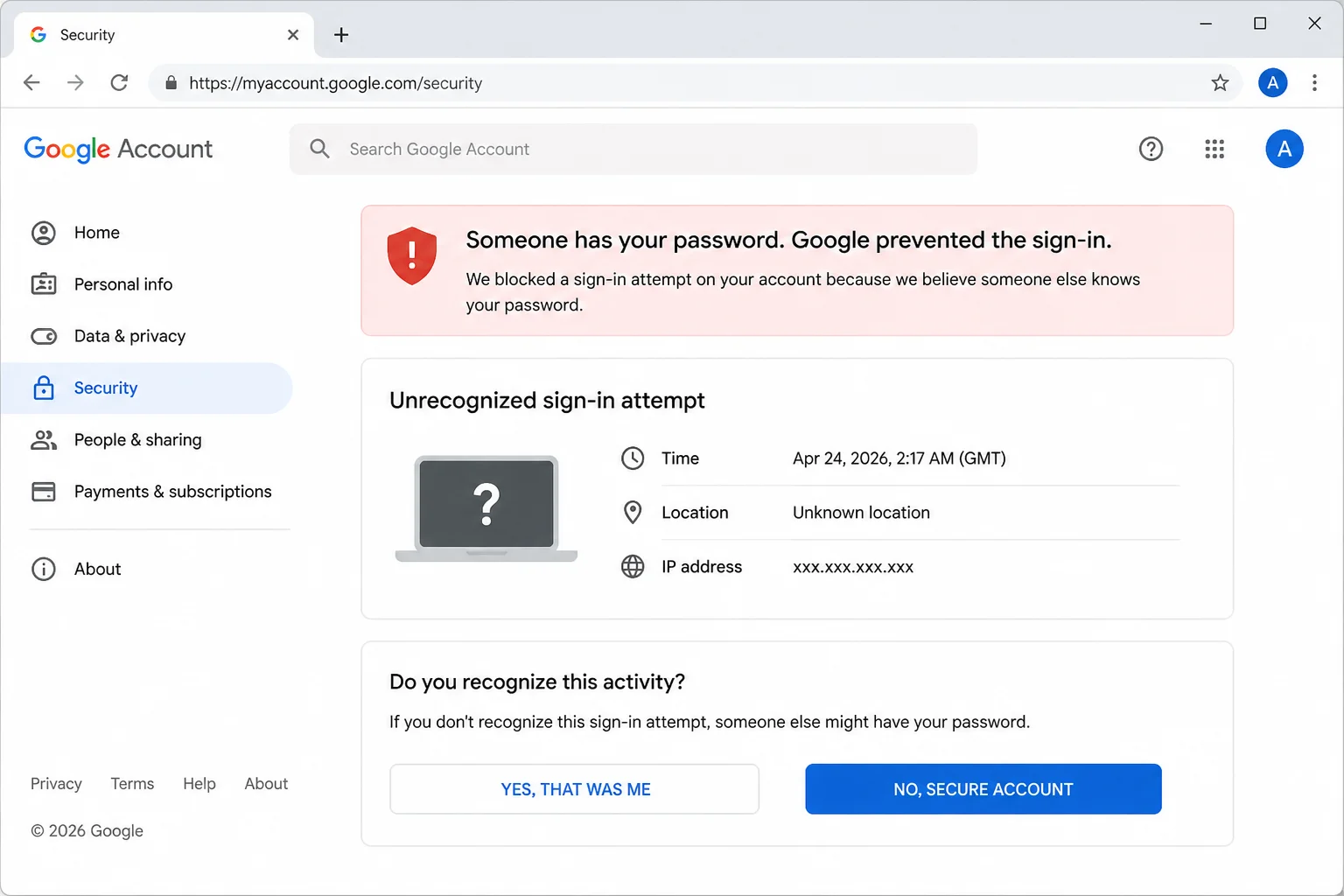Focus the Search Google Account field
Screen dimensions: 1344x896
click(633, 149)
